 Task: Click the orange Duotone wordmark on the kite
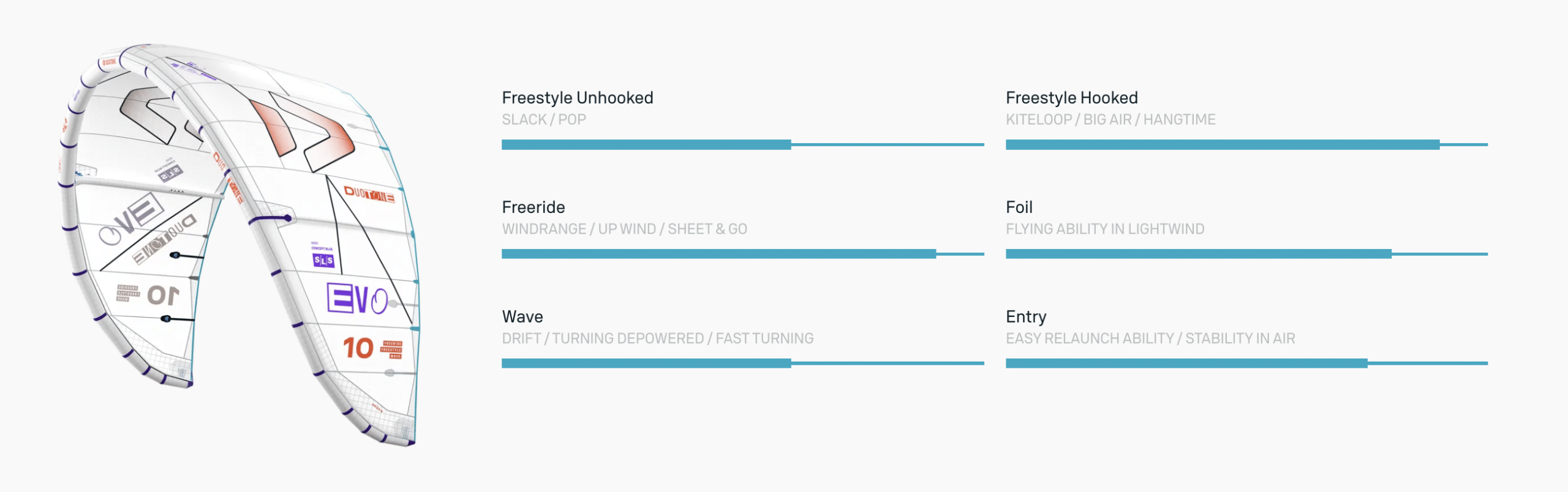pos(369,195)
